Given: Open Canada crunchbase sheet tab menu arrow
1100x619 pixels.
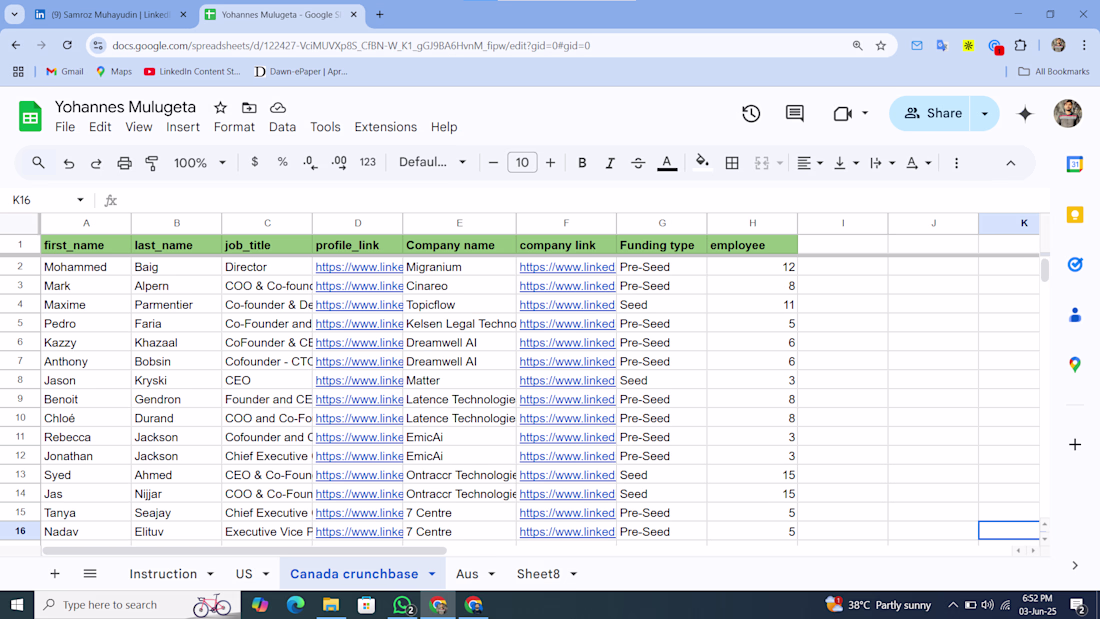Looking at the screenshot, I should click(x=432, y=574).
